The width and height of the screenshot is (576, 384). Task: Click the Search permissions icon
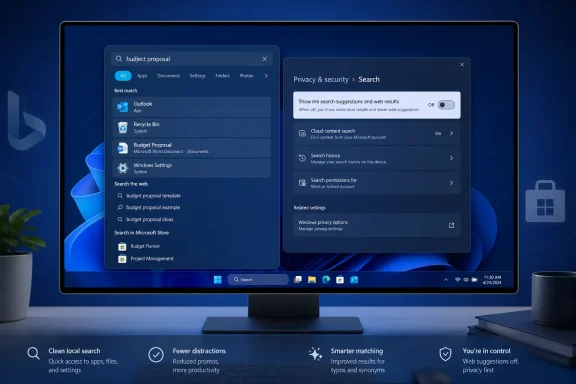[x=302, y=183]
